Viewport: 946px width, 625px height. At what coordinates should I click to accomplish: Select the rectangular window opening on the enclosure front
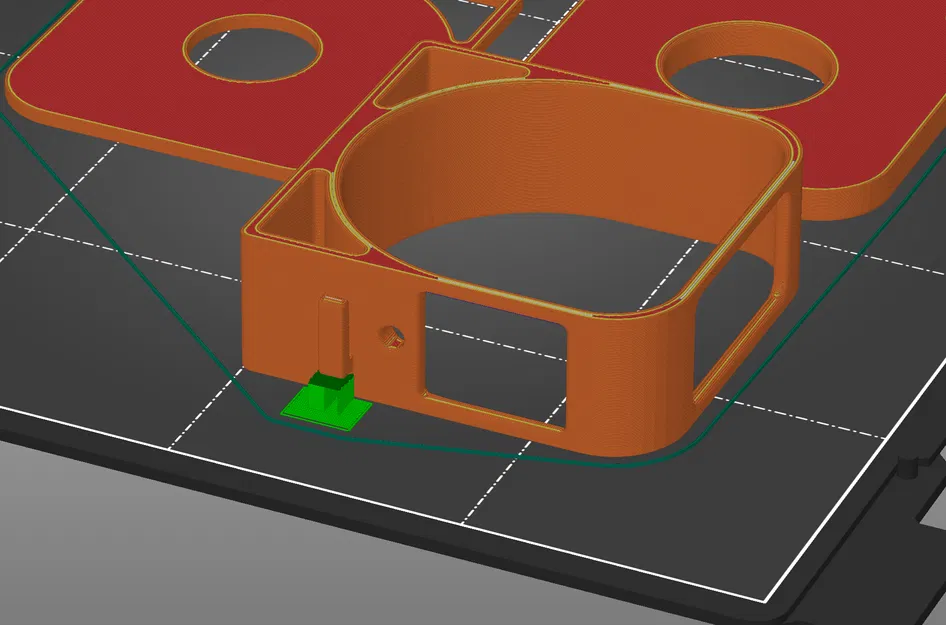tap(495, 355)
